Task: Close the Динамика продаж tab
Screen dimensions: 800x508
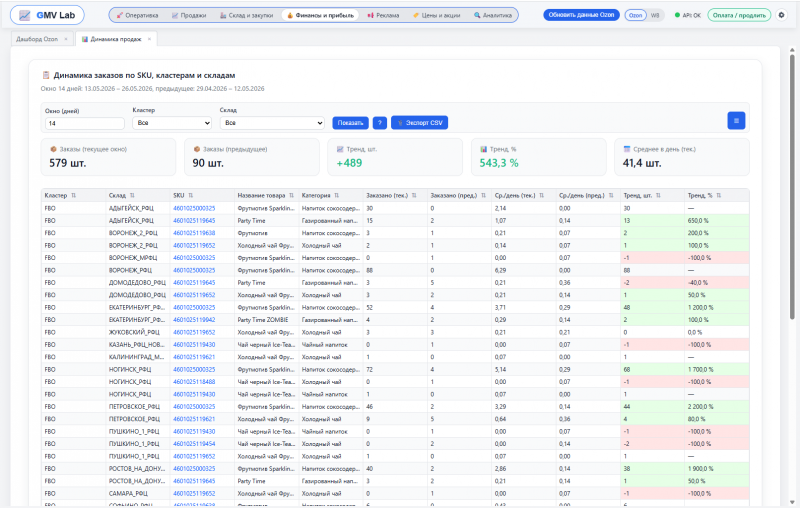Action: pos(149,39)
